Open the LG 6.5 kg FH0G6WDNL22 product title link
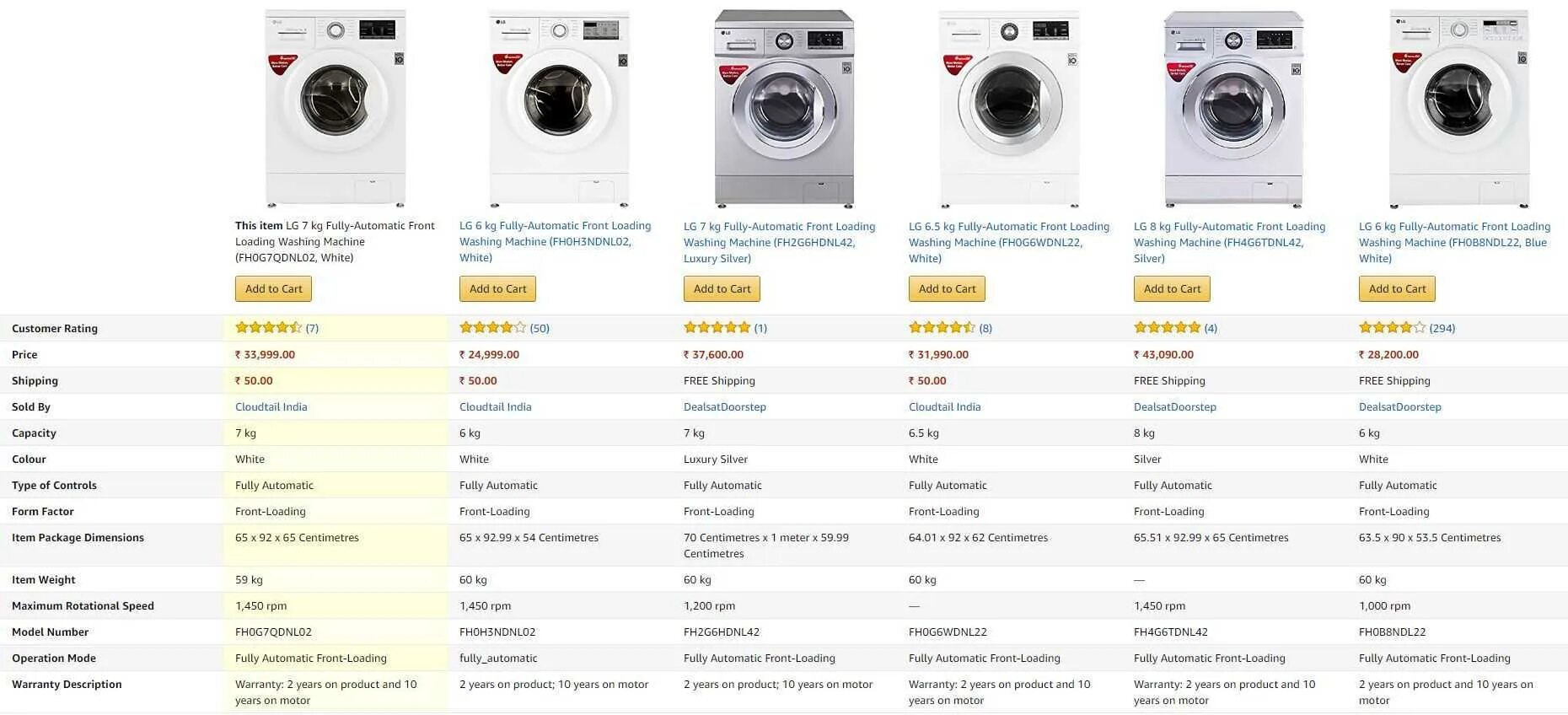Screen dimensions: 1568x715 (1008, 243)
